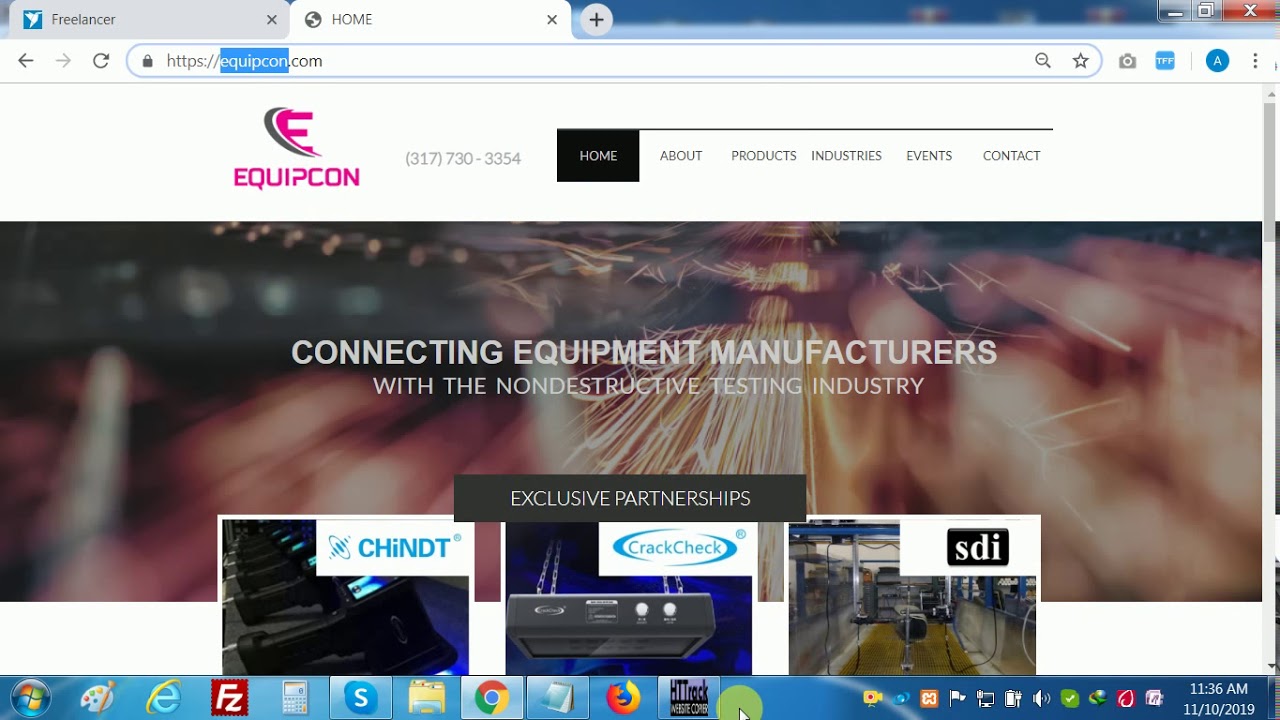Launch Paint from the taskbar
The width and height of the screenshot is (1280, 720).
[97, 698]
